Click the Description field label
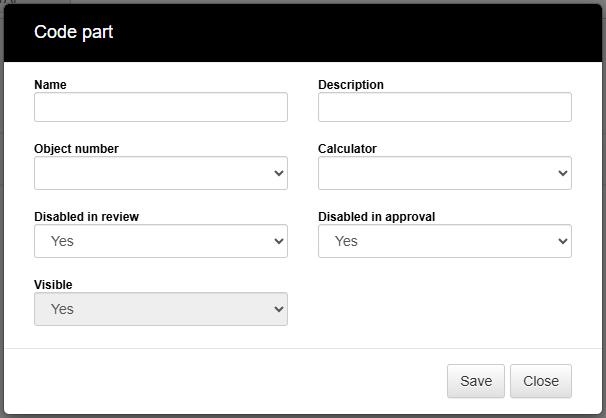 coord(351,85)
